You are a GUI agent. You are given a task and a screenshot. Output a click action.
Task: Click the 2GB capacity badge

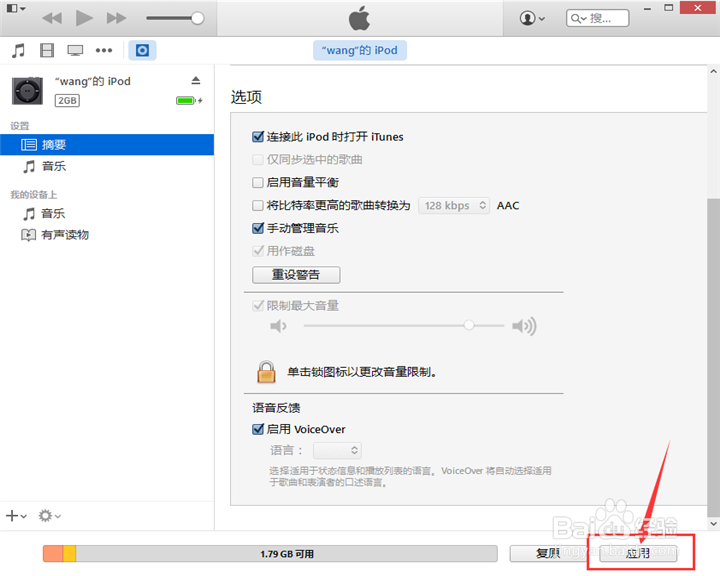[x=67, y=100]
